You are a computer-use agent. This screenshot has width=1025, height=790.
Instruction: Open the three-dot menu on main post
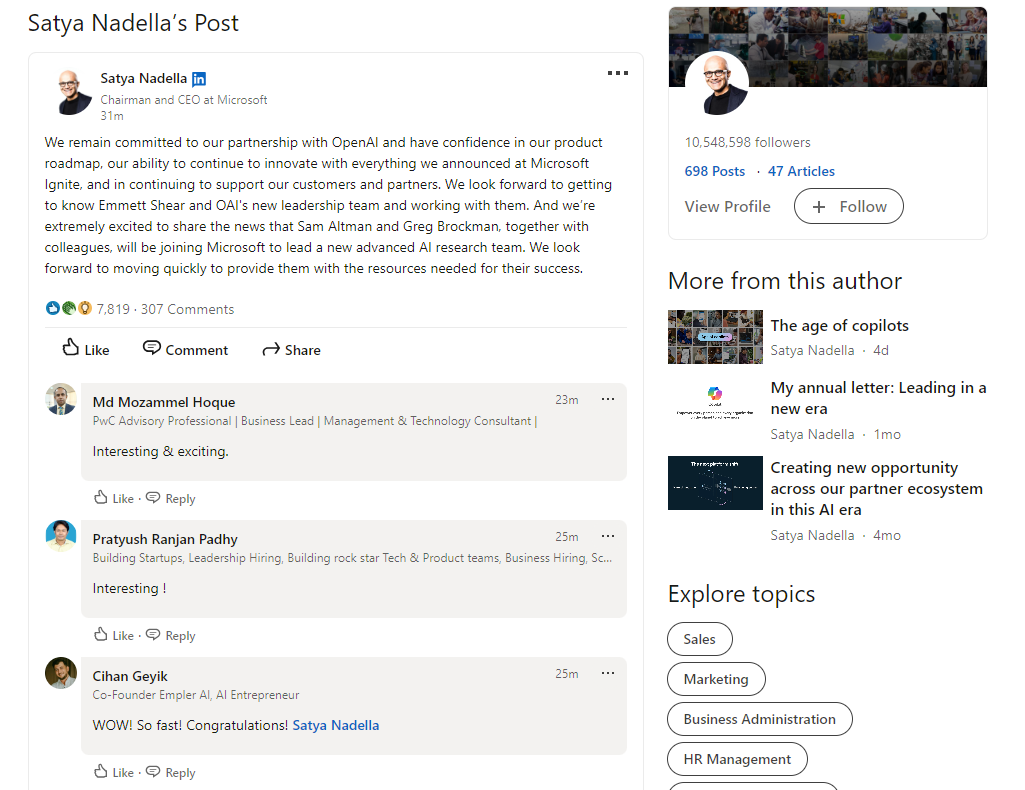pos(618,73)
